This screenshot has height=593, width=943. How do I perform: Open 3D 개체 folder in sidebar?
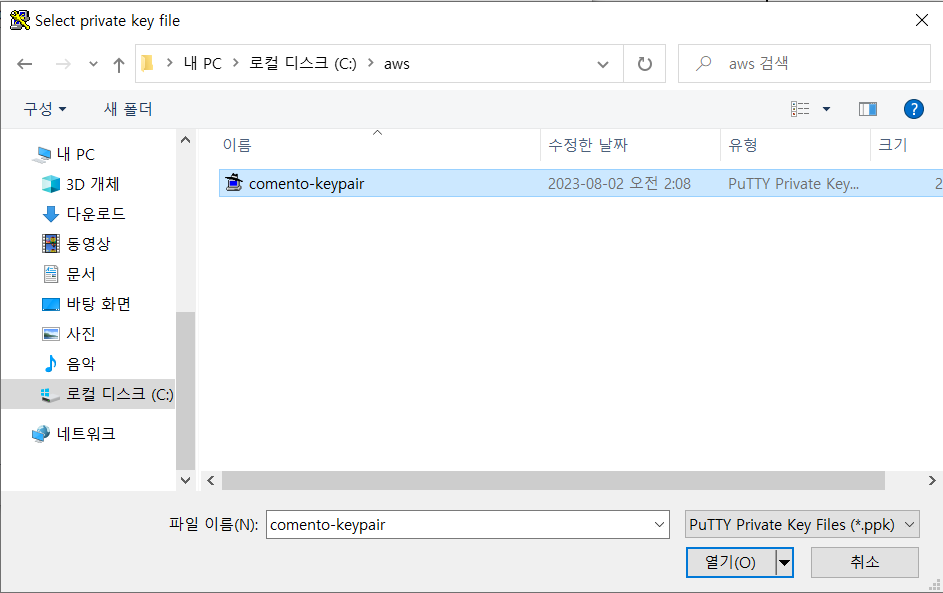tap(93, 184)
